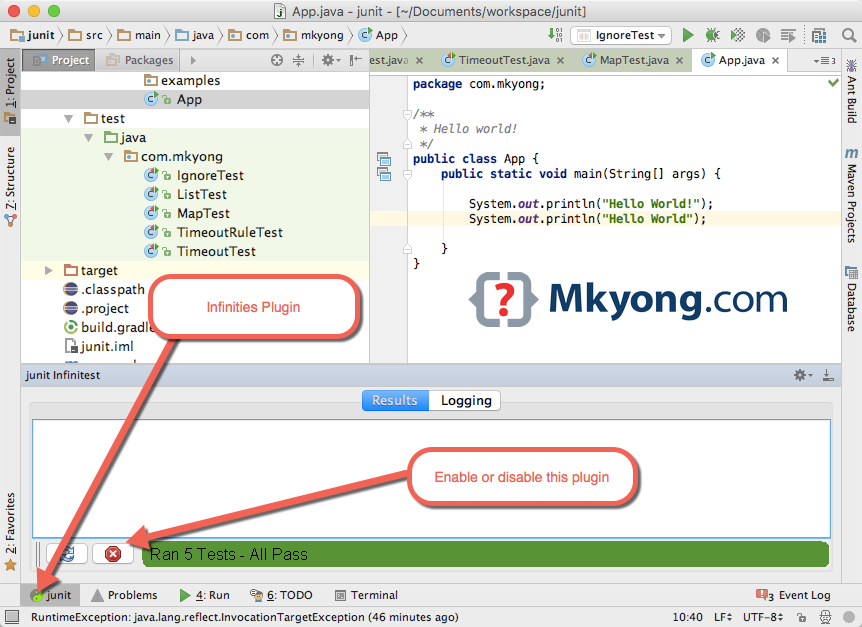Screen dimensions: 862x627
Task: Run IgnoreTest with coverage
Action: [x=738, y=35]
